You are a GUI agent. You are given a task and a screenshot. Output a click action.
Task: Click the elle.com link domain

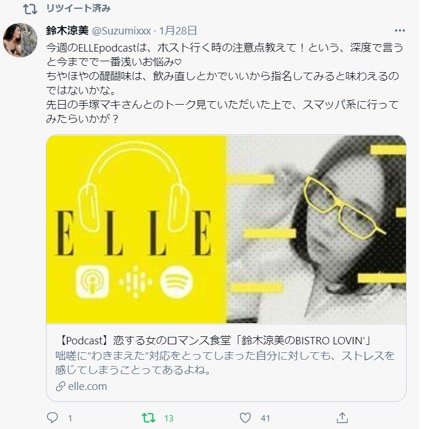[87, 386]
